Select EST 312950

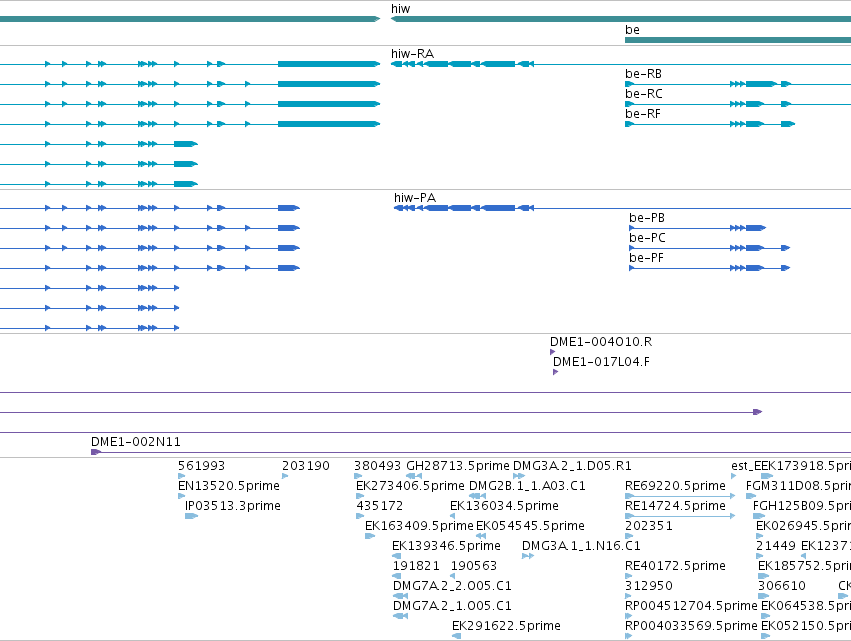649,586
